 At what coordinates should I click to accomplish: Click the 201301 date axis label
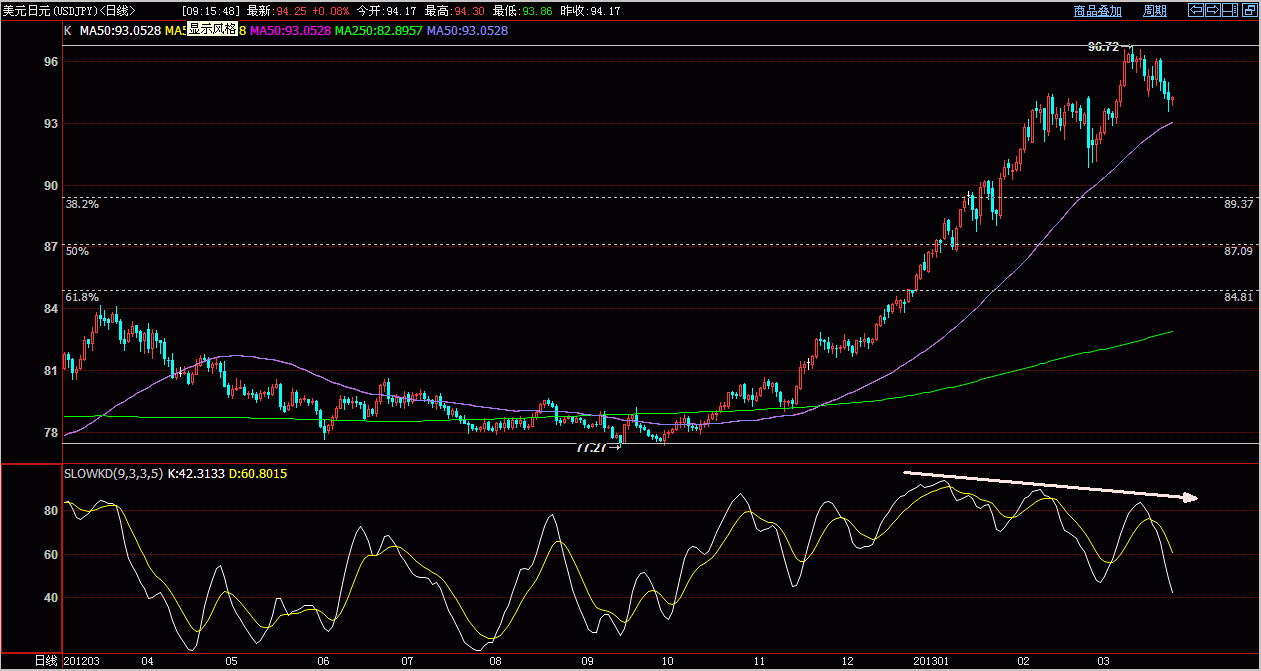click(x=932, y=662)
